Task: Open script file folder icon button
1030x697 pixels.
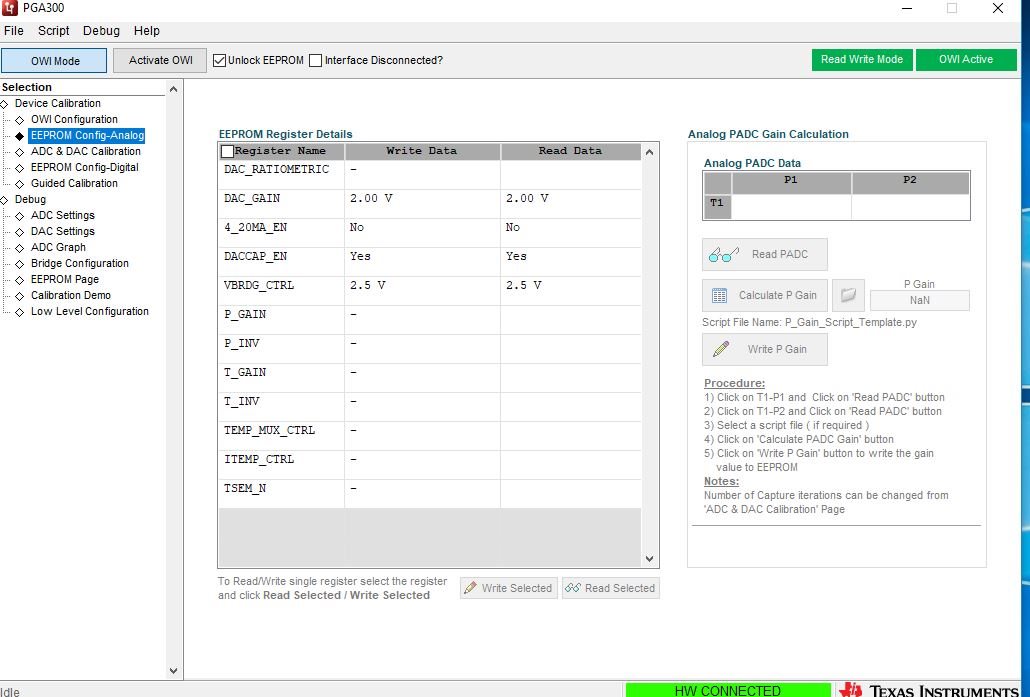Action: coord(848,295)
